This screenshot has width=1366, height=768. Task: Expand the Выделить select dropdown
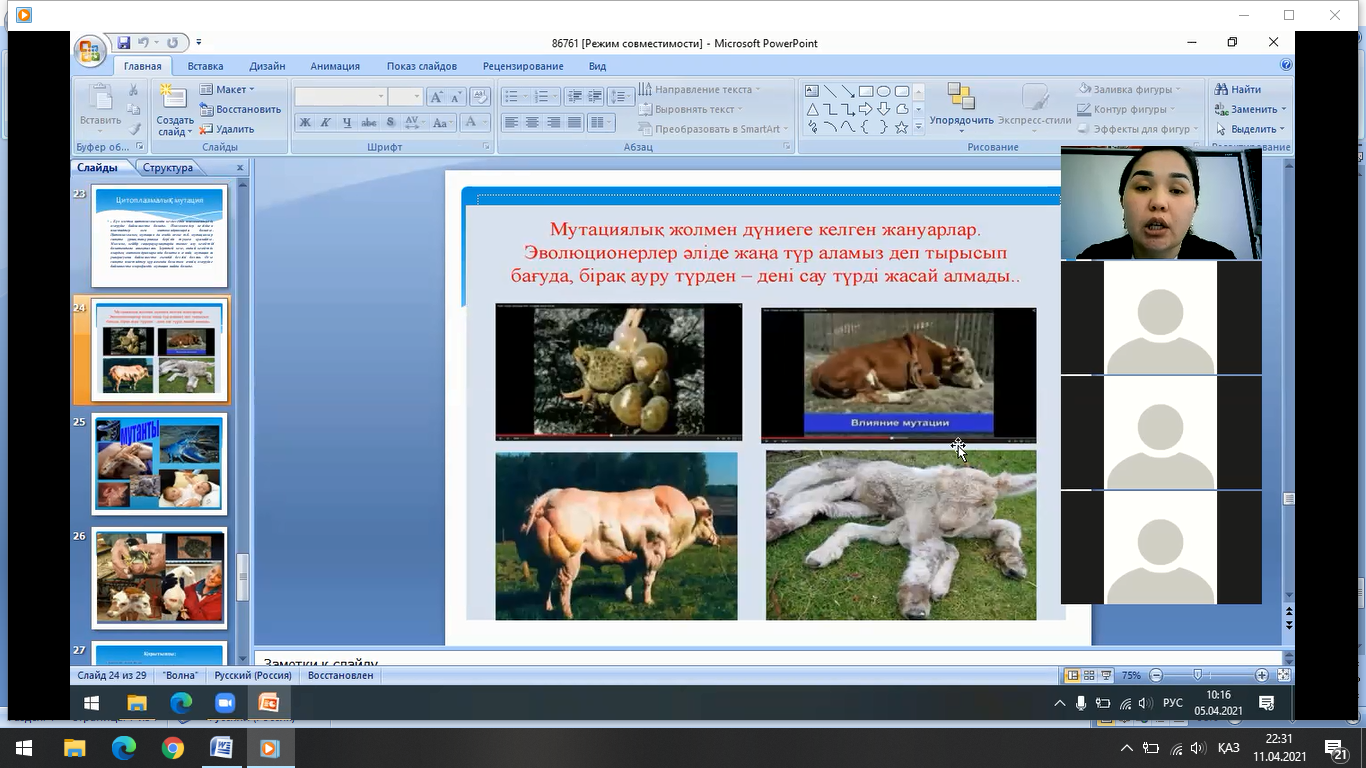[1250, 129]
